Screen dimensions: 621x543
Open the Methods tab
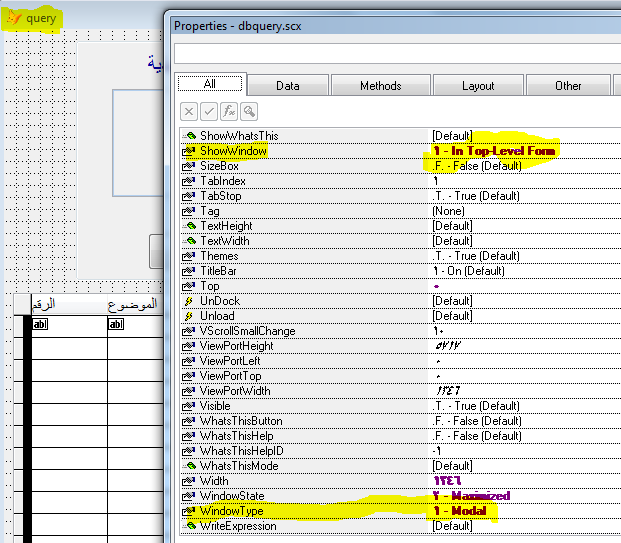point(381,86)
